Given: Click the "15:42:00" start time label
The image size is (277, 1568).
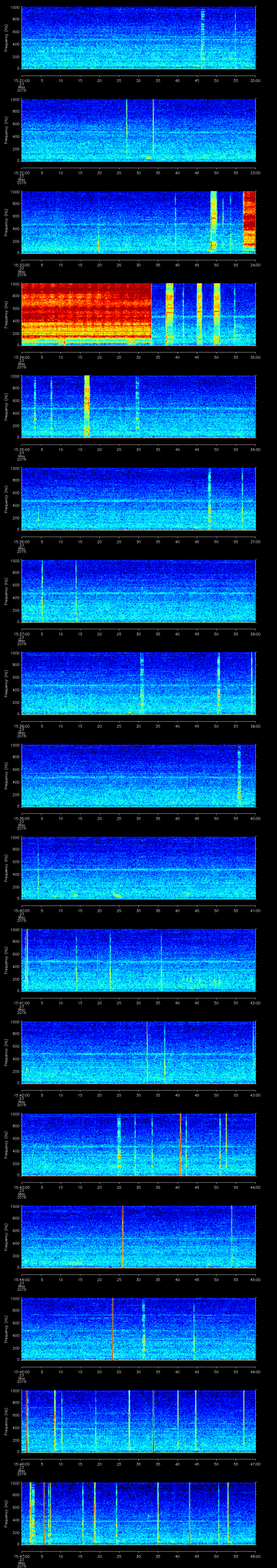Looking at the screenshot, I should pos(21,1095).
